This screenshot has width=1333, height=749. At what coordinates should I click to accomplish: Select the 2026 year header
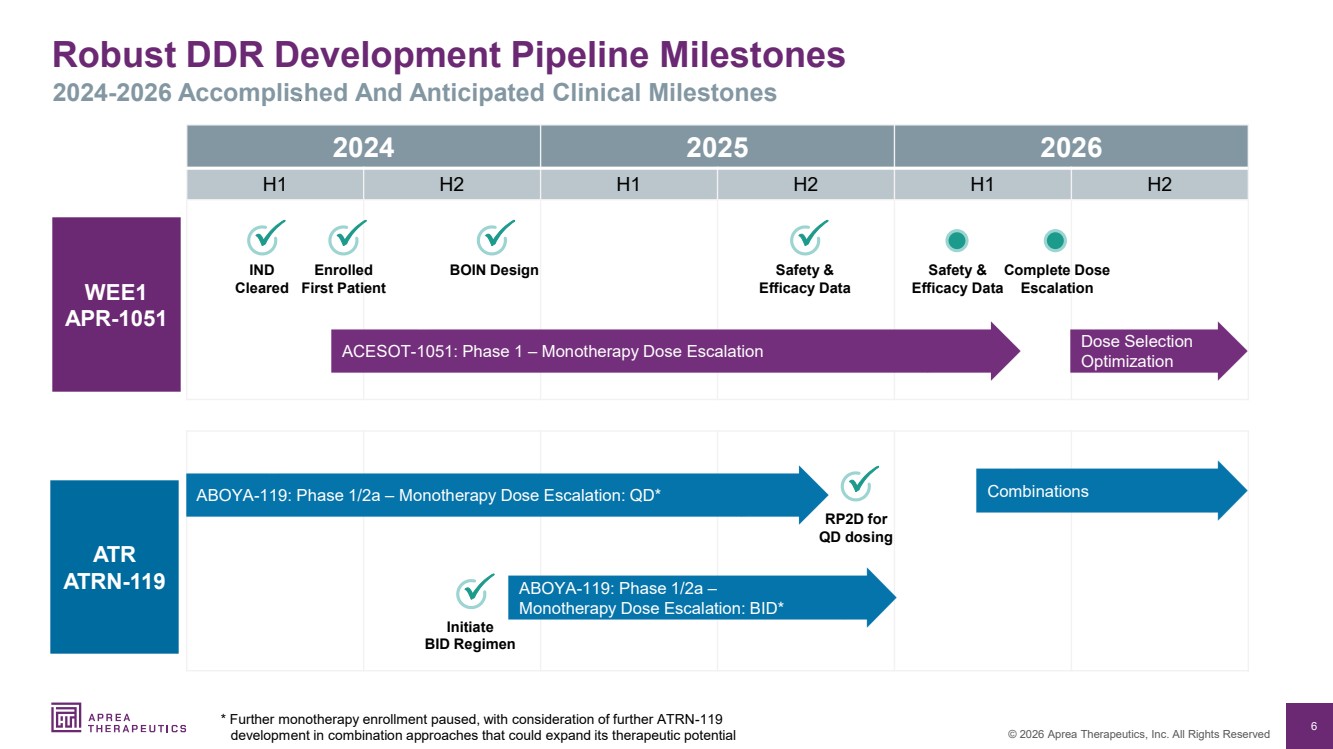(1071, 147)
